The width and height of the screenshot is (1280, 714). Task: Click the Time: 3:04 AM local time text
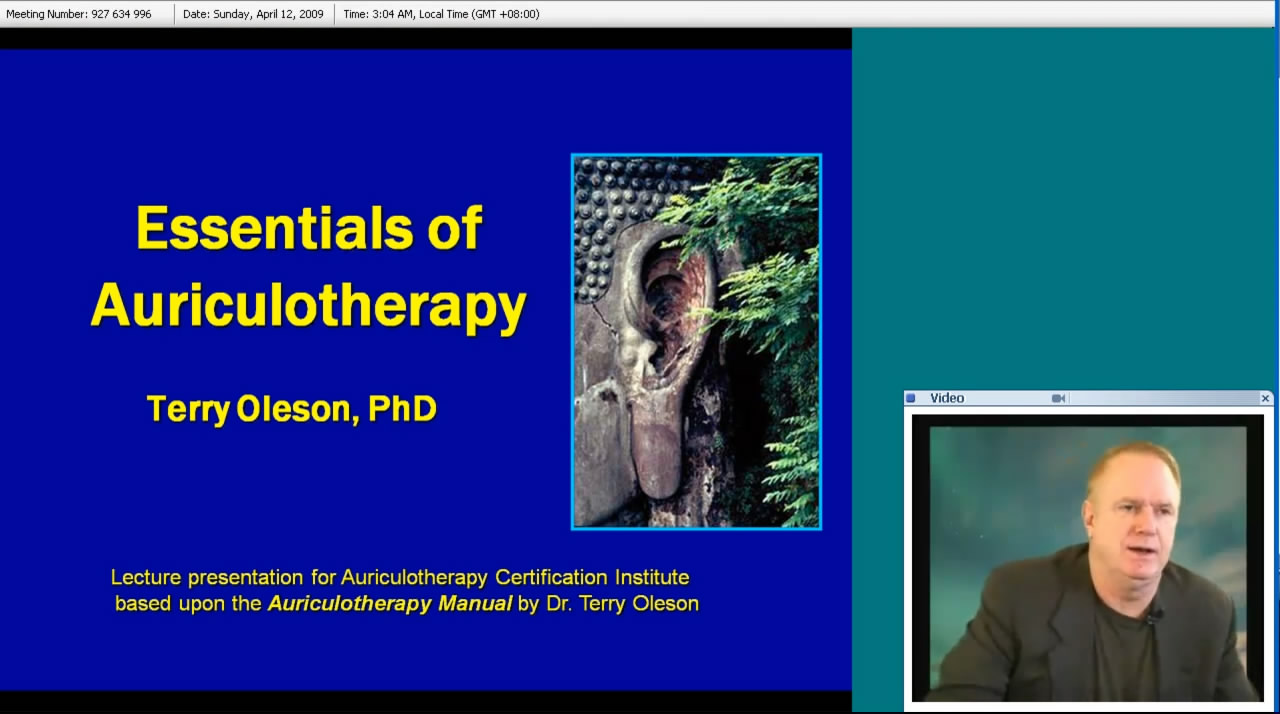click(441, 14)
